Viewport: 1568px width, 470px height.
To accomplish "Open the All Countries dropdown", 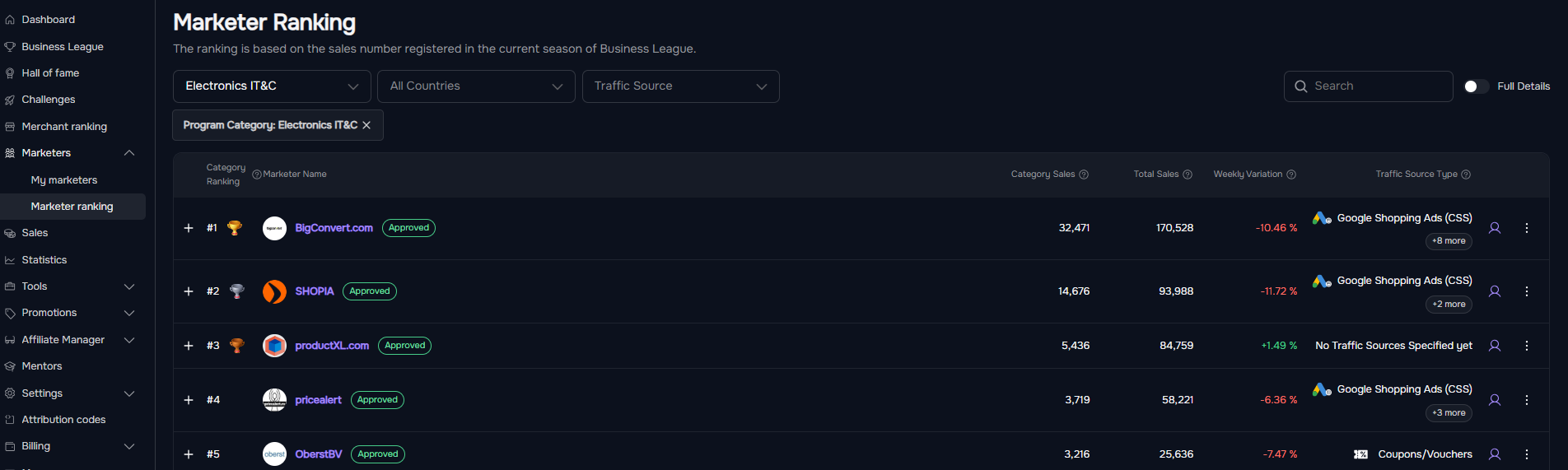I will (x=476, y=86).
